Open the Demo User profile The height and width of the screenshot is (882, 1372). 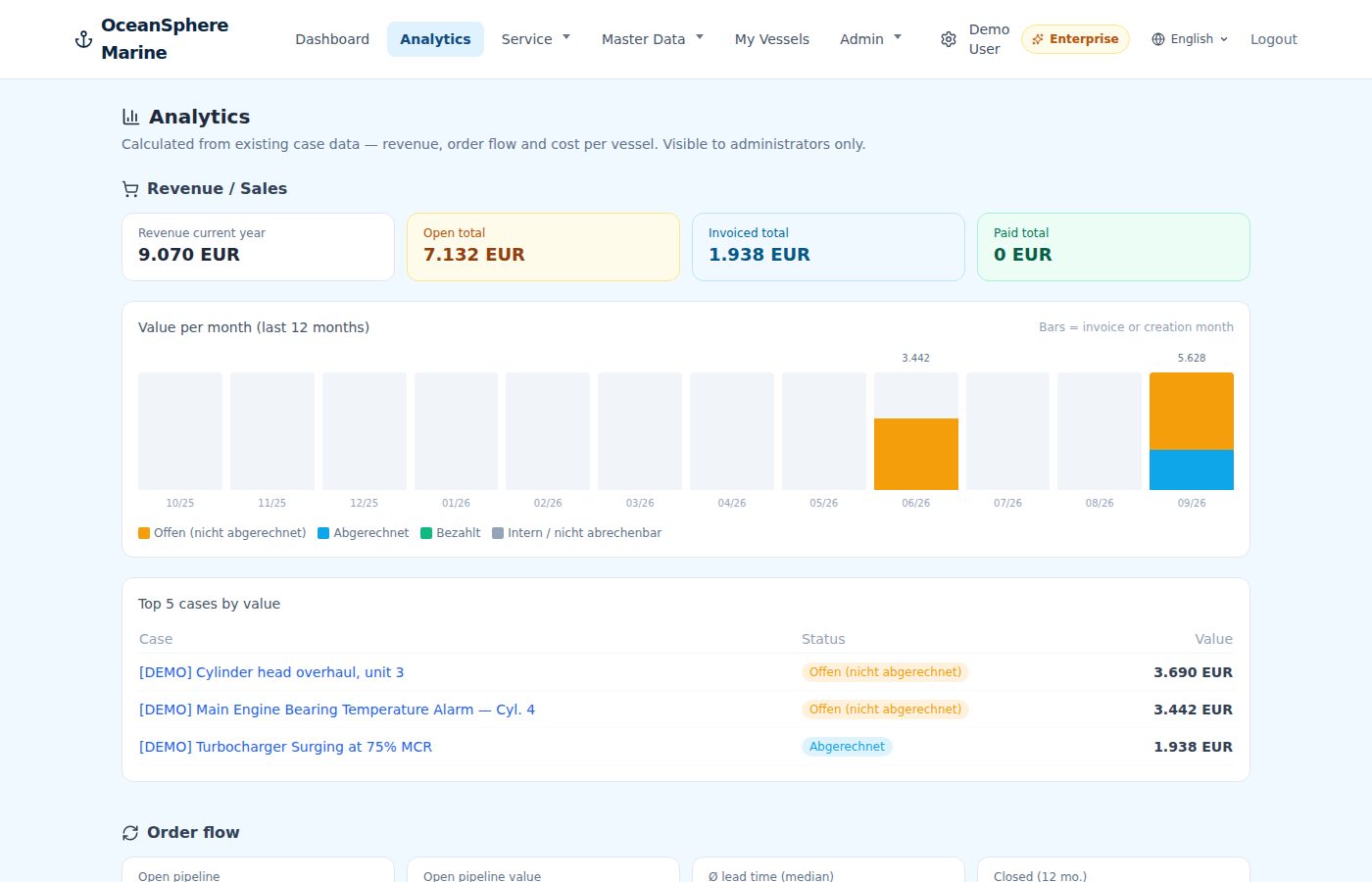989,39
